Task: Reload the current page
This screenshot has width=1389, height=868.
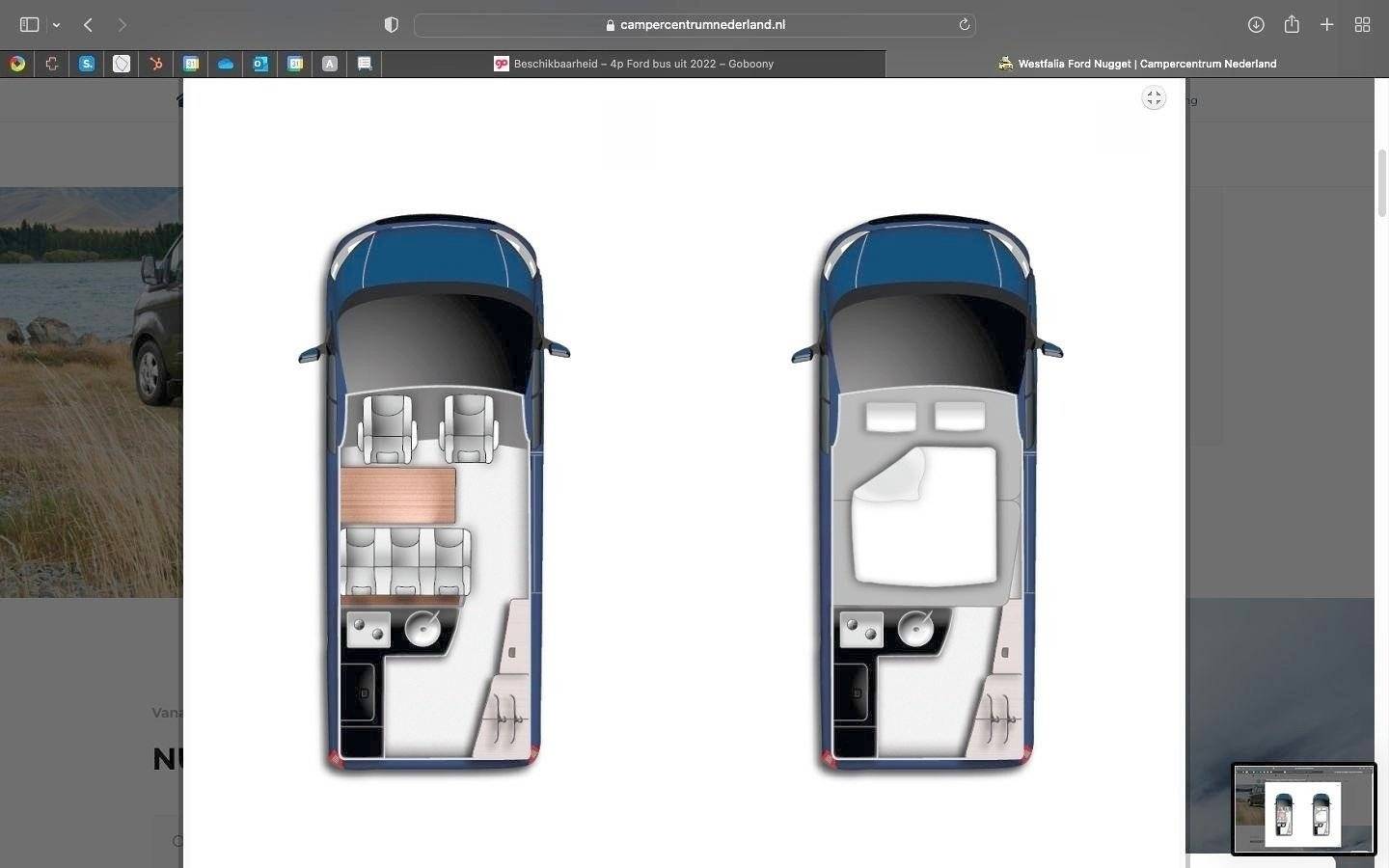Action: tap(964, 25)
